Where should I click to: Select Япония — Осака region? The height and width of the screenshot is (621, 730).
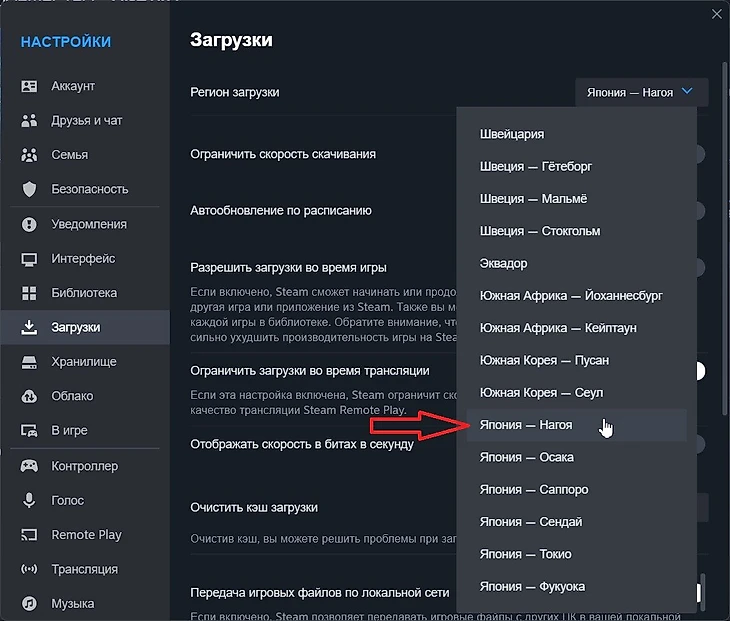point(576,458)
